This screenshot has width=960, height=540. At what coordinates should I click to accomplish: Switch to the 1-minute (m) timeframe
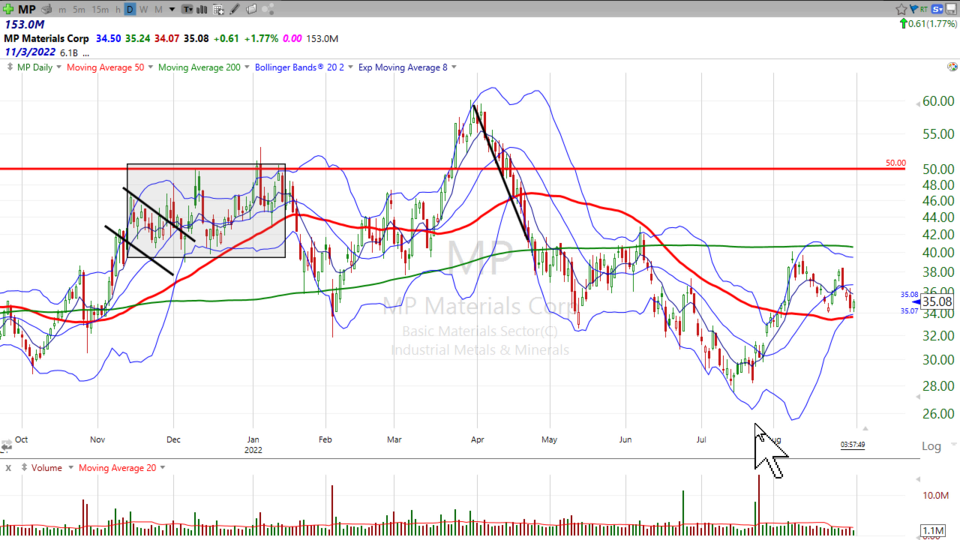62,10
